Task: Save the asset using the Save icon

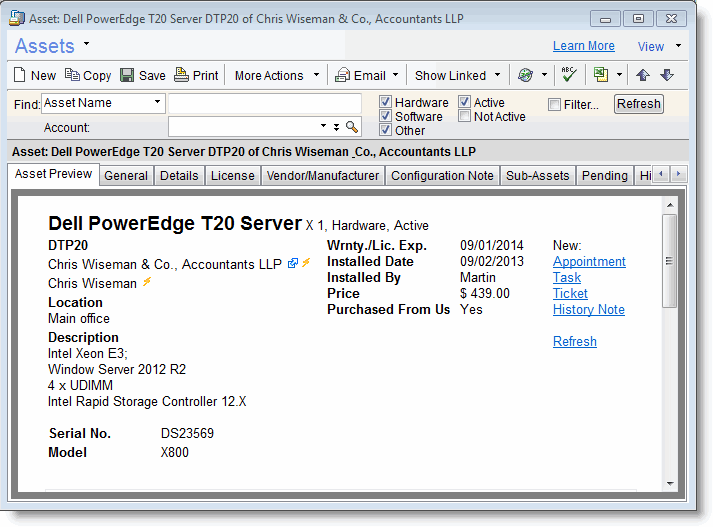Action: click(x=127, y=75)
